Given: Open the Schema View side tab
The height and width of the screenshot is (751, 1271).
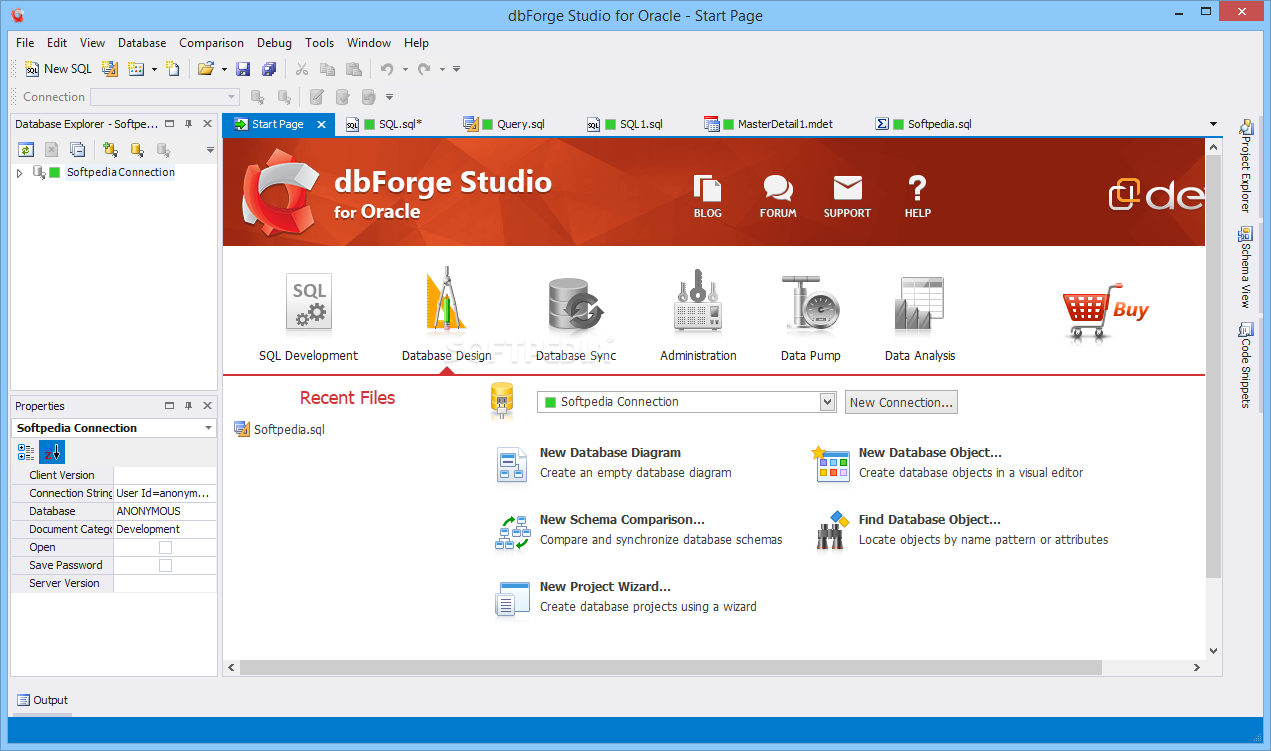Looking at the screenshot, I should 1246,267.
